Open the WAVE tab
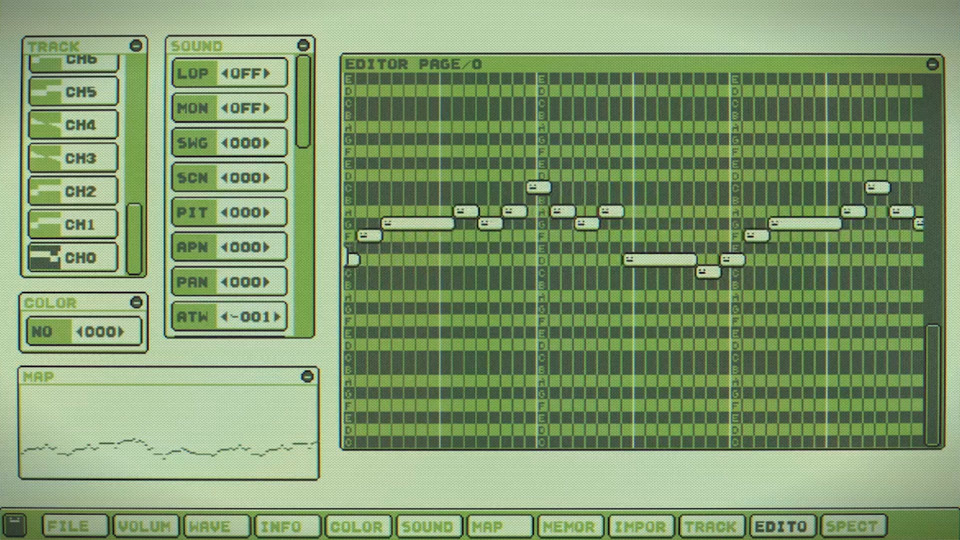 tap(217, 526)
